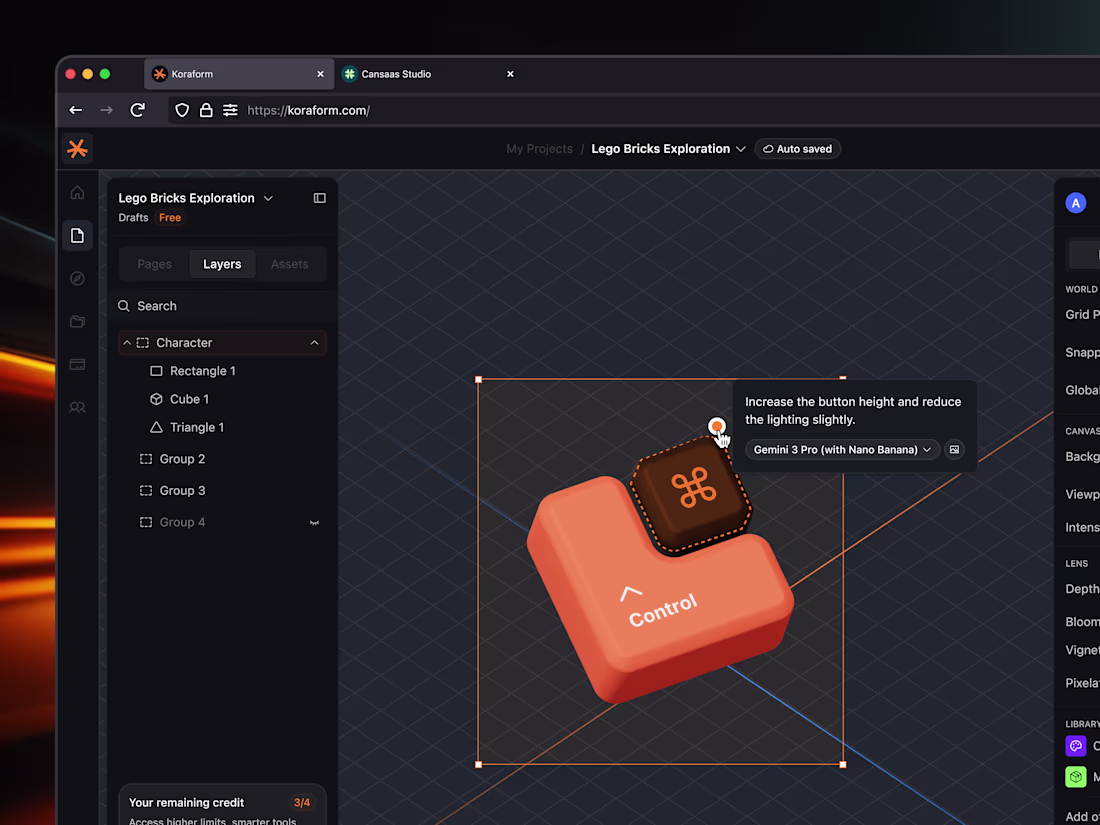The image size is (1100, 825).
Task: Click the Auto saved indicator
Action: tap(797, 148)
